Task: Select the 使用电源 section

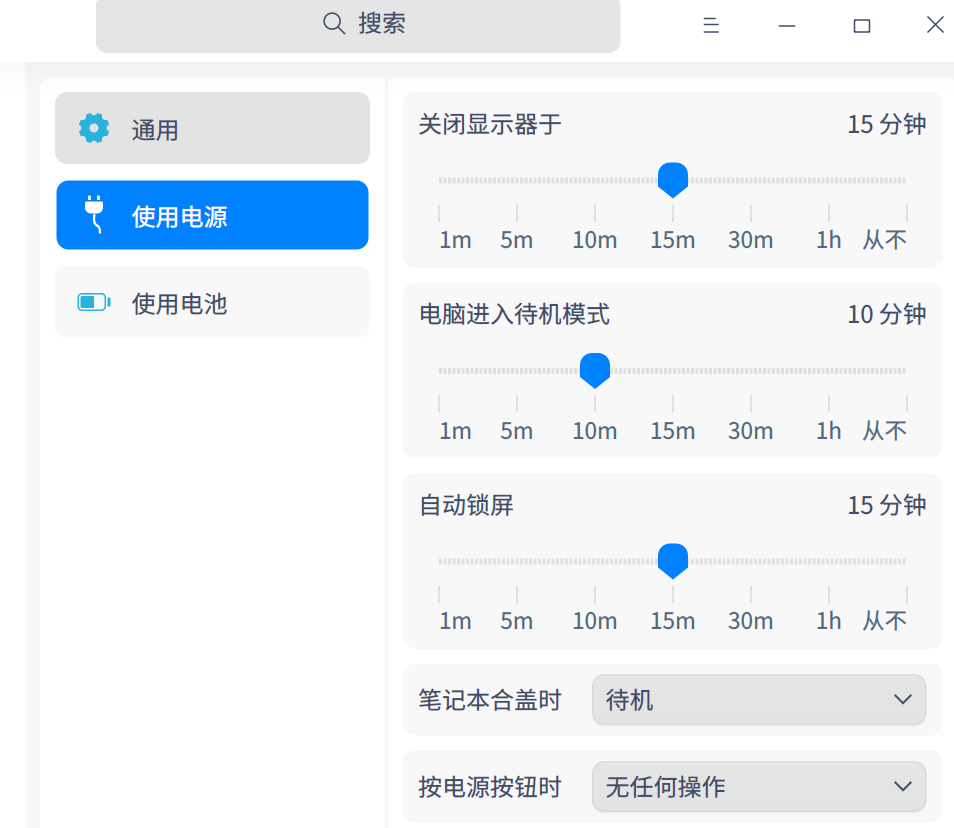Action: pos(212,215)
